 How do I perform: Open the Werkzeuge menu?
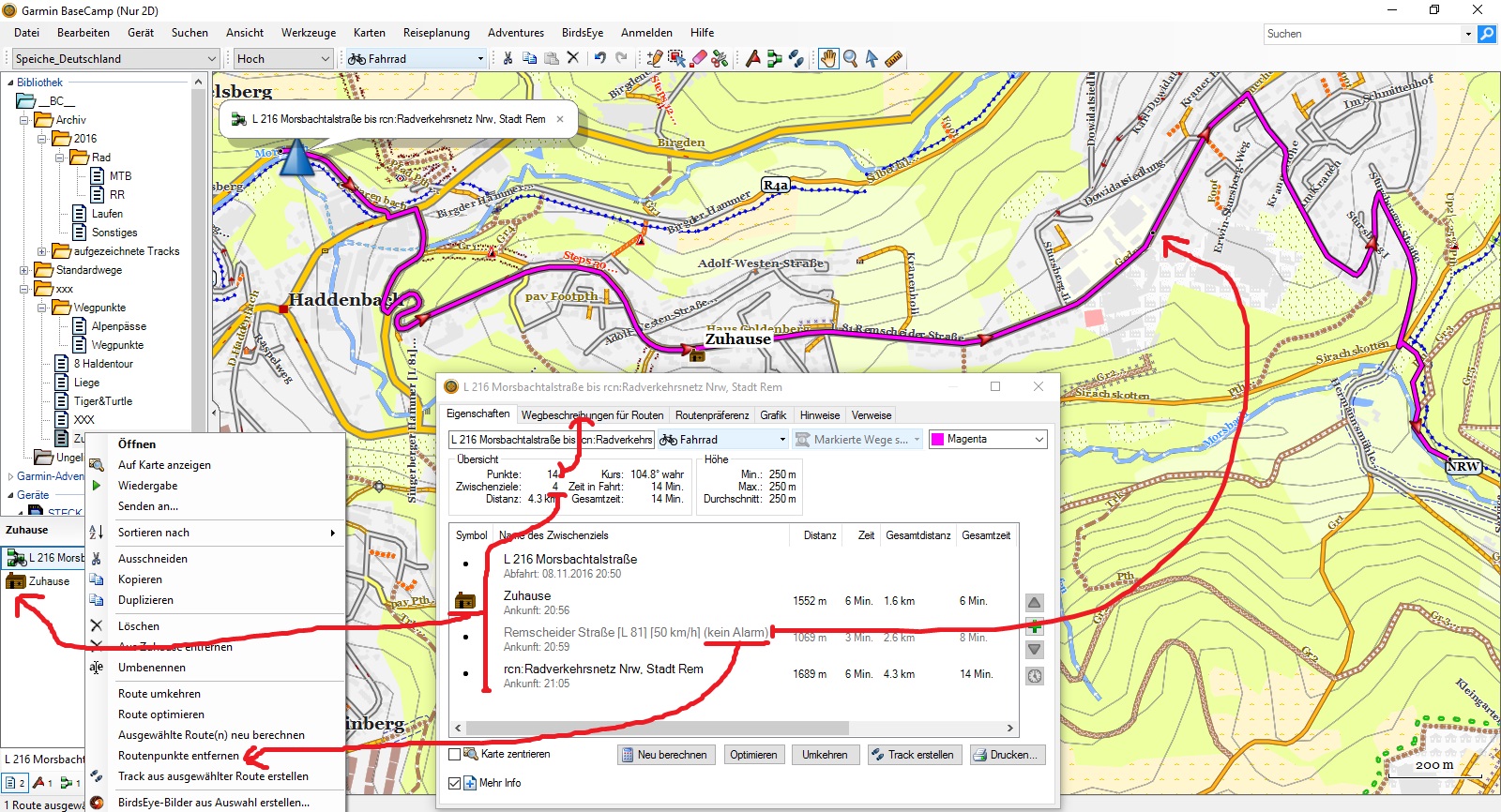pyautogui.click(x=309, y=33)
